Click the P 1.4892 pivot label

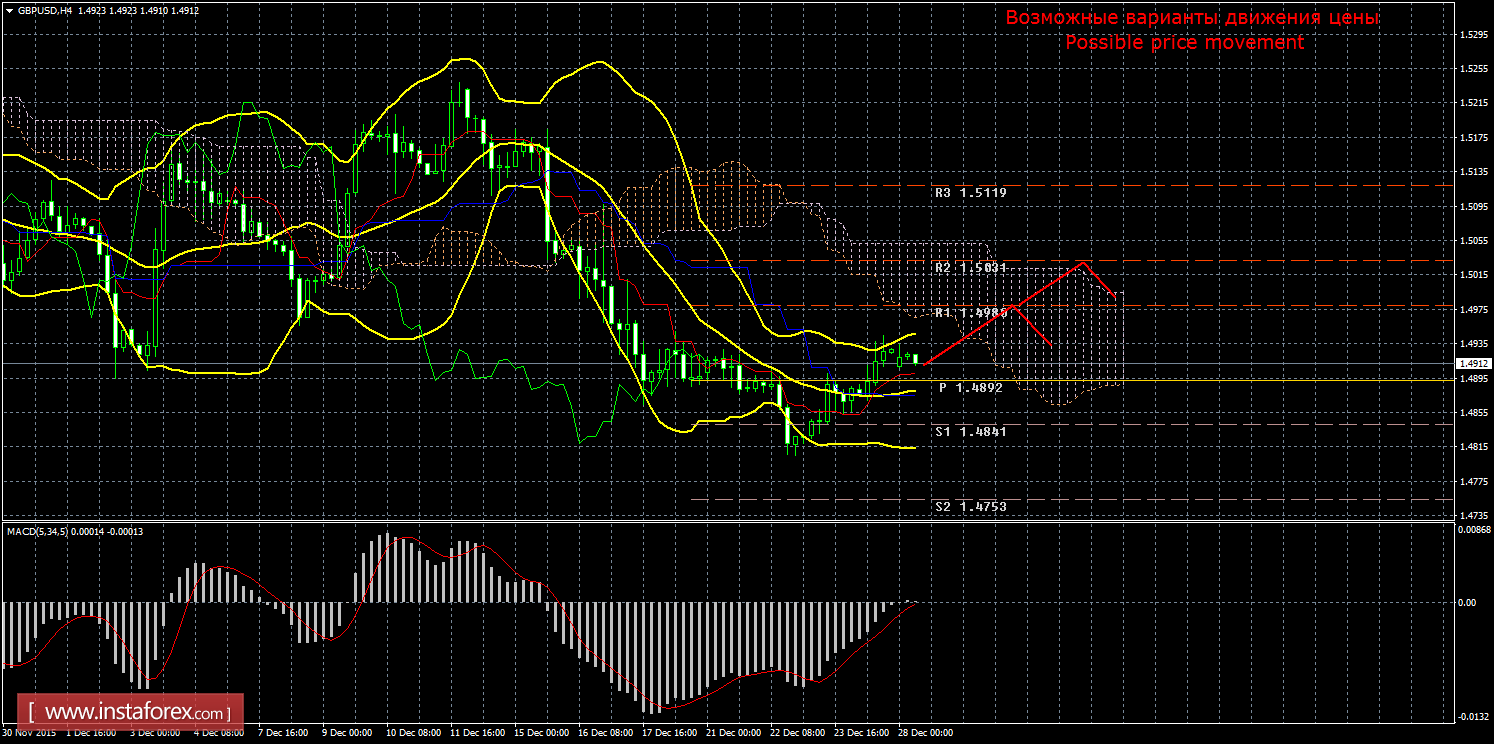(970, 387)
